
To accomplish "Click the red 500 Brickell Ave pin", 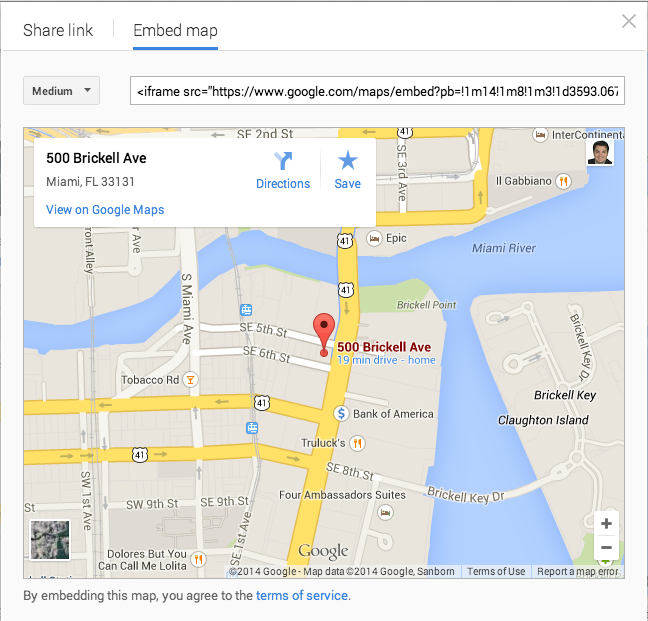I will pyautogui.click(x=324, y=335).
